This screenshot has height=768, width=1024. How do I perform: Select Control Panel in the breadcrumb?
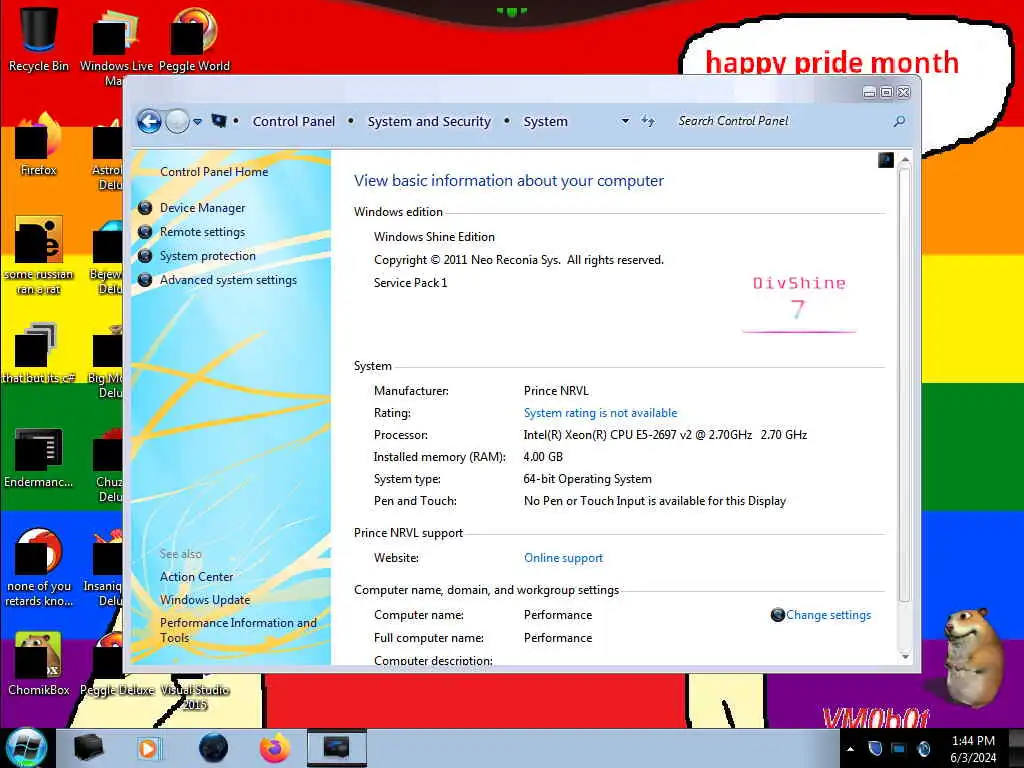click(293, 121)
